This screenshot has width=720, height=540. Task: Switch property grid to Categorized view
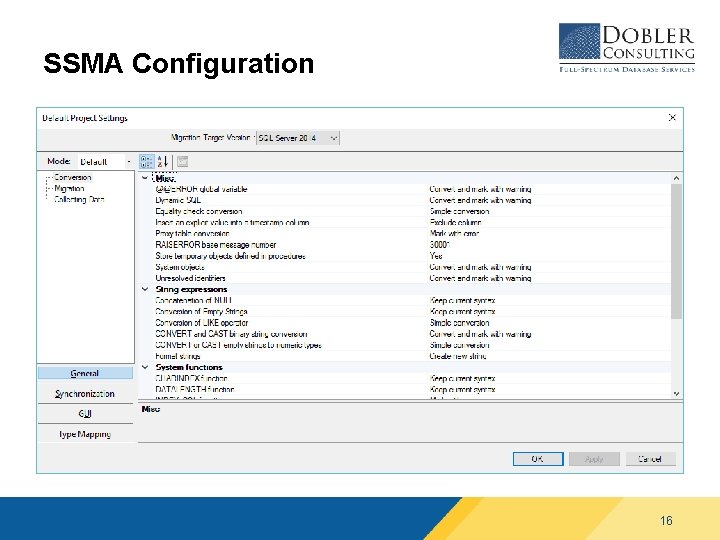pos(146,162)
